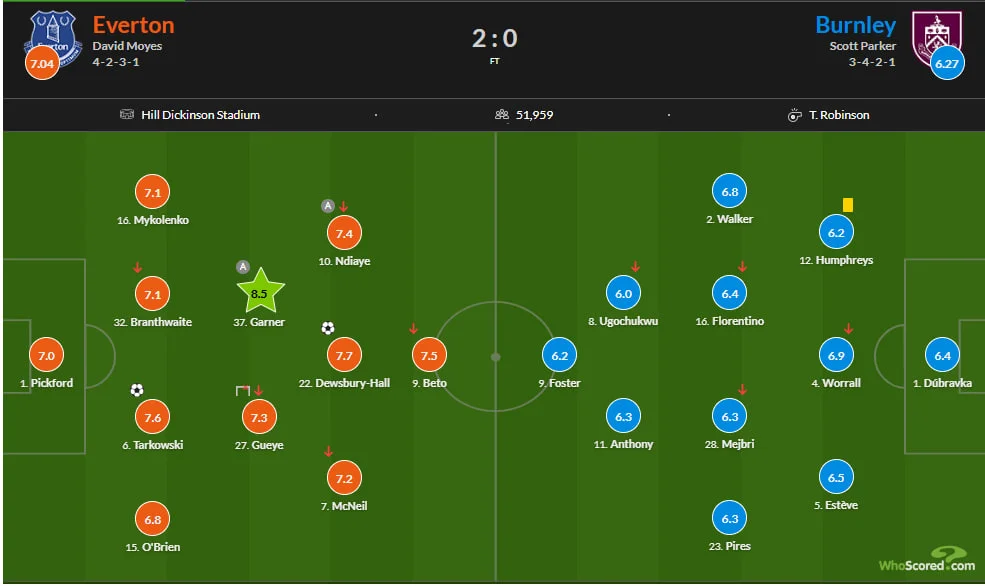
Task: Click the attendance icon next to 51,959
Action: (502, 115)
